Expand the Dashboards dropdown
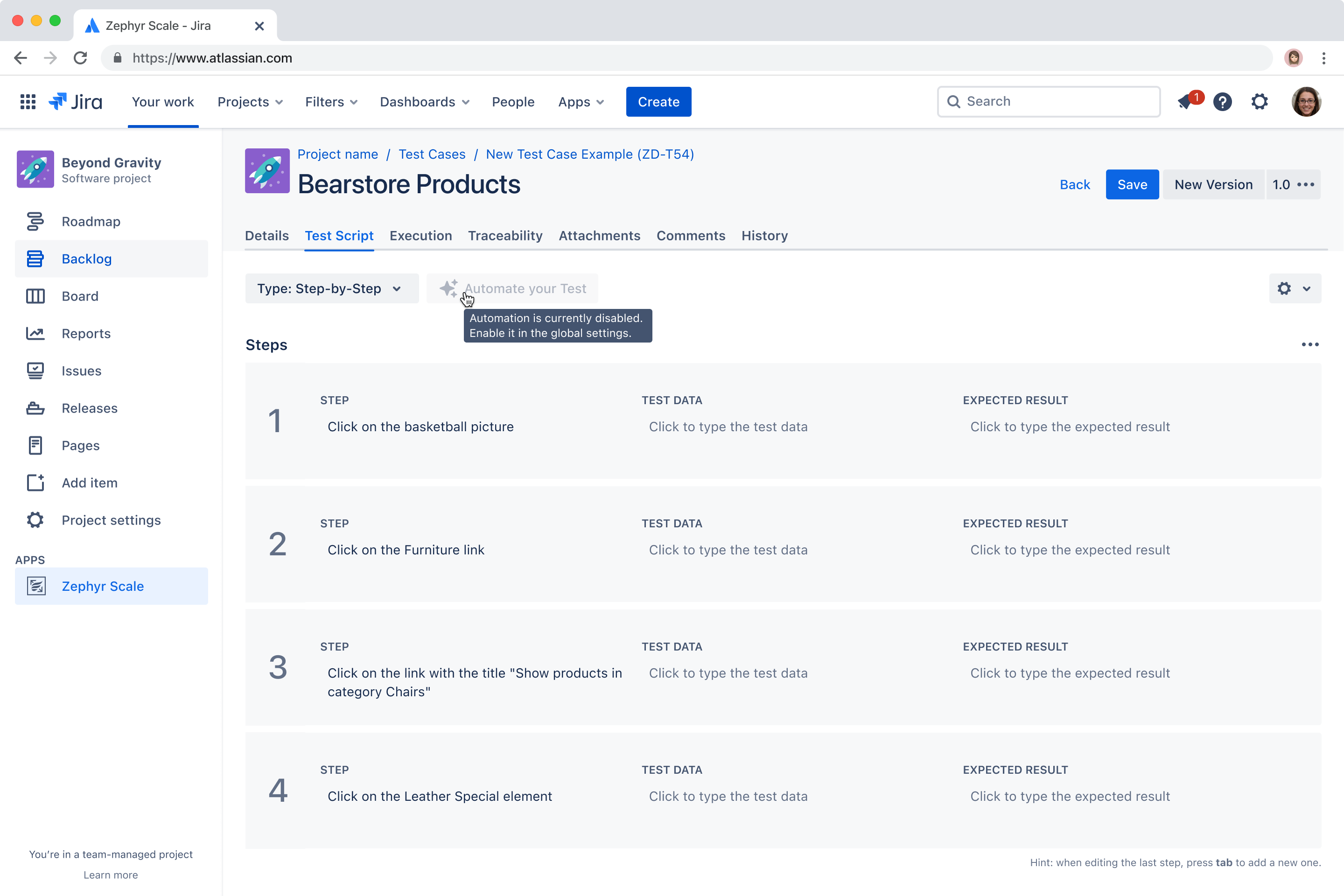Viewport: 1344px width, 896px height. (x=425, y=102)
